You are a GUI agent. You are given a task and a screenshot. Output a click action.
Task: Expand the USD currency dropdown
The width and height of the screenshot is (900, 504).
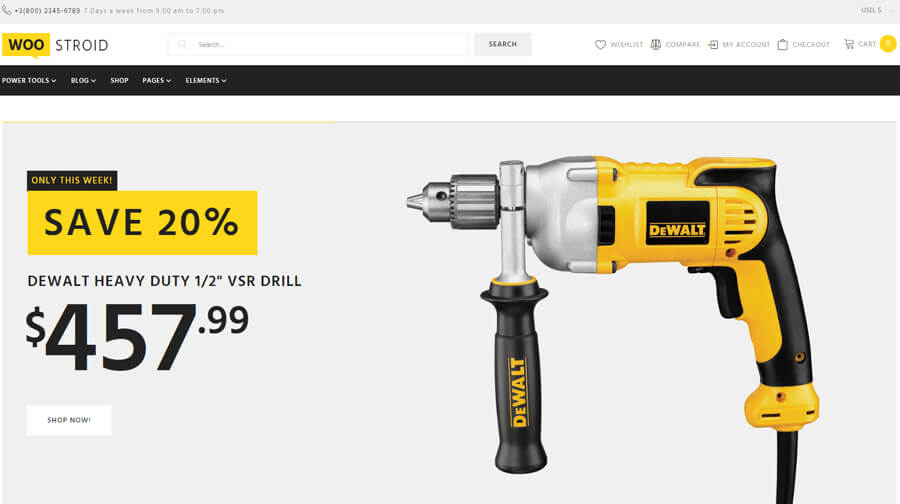876,10
